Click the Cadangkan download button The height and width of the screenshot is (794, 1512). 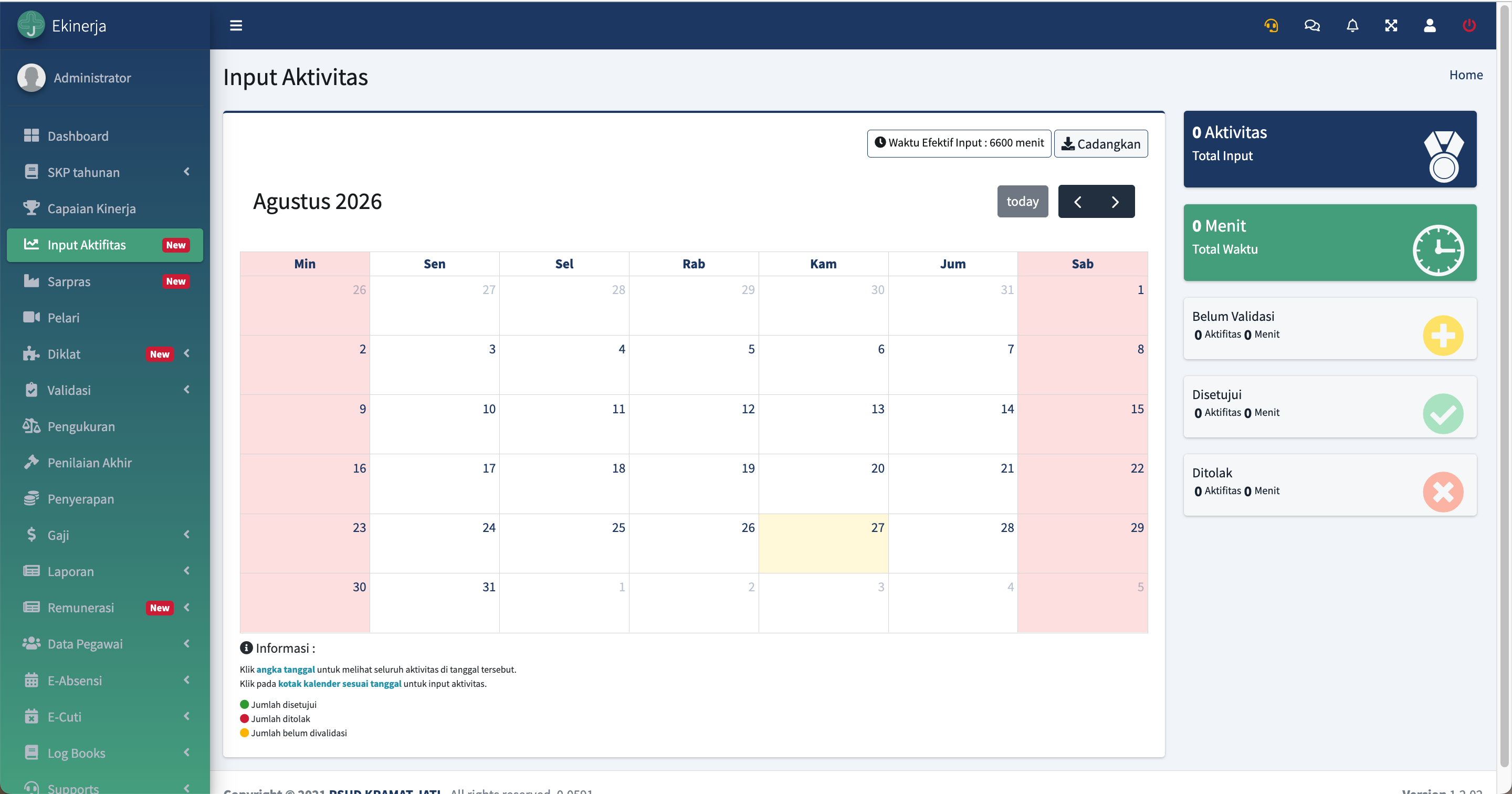click(1100, 144)
